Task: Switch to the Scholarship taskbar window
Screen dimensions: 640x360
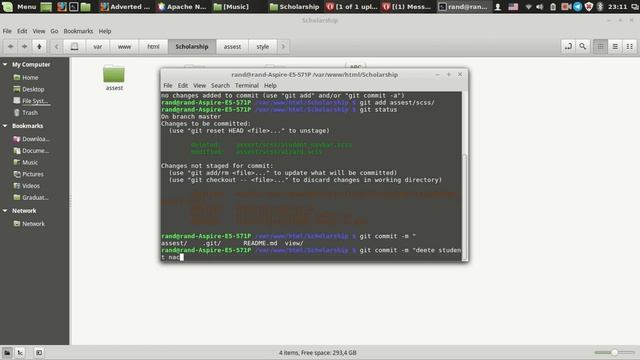Action: 294,7
